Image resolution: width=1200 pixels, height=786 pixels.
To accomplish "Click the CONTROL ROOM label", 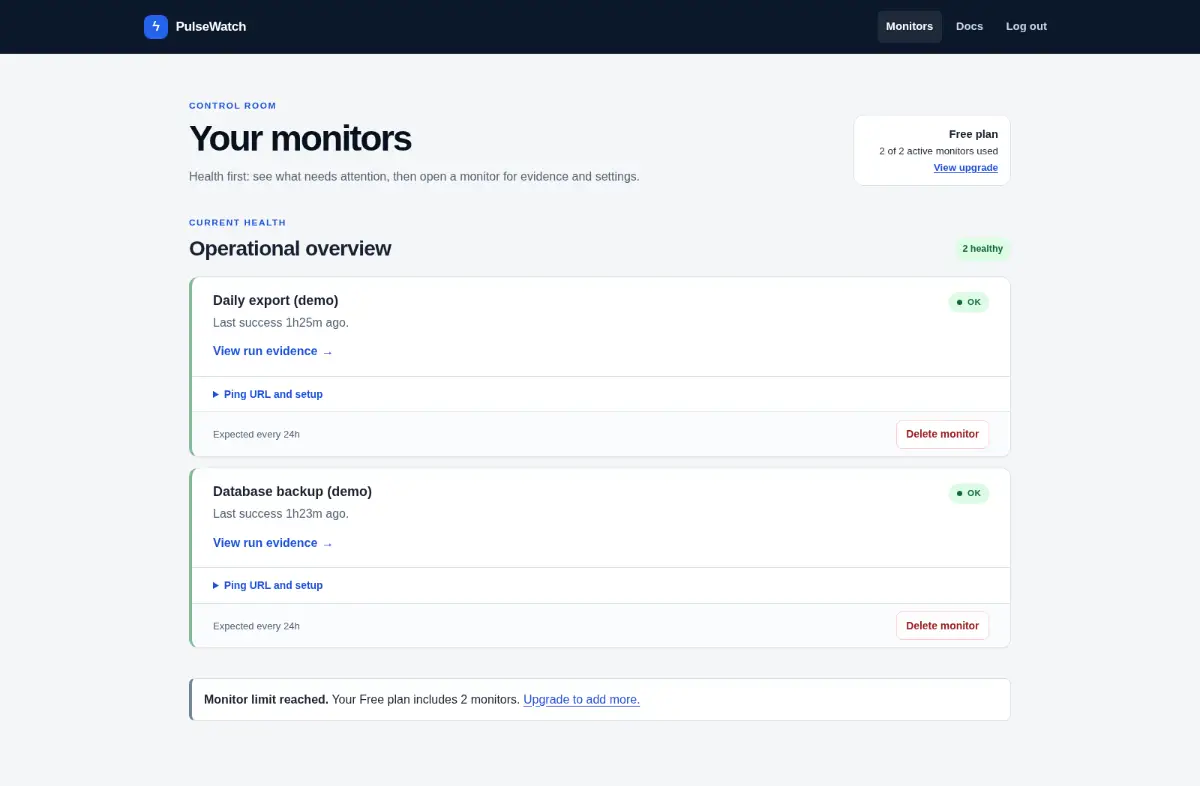I will (x=232, y=106).
